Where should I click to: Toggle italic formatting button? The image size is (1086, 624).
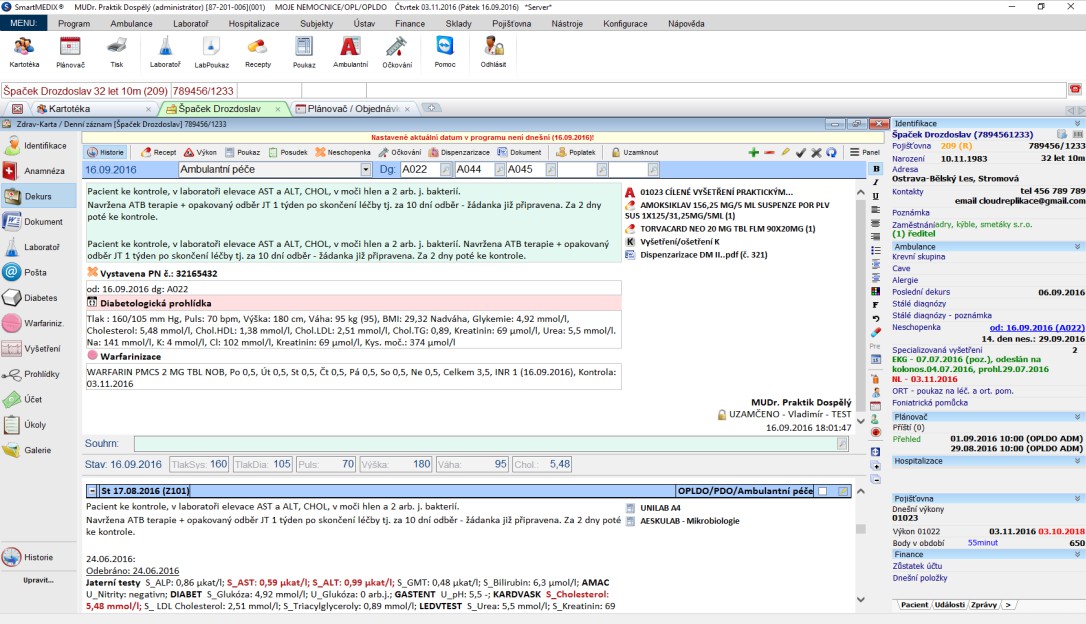click(x=875, y=182)
